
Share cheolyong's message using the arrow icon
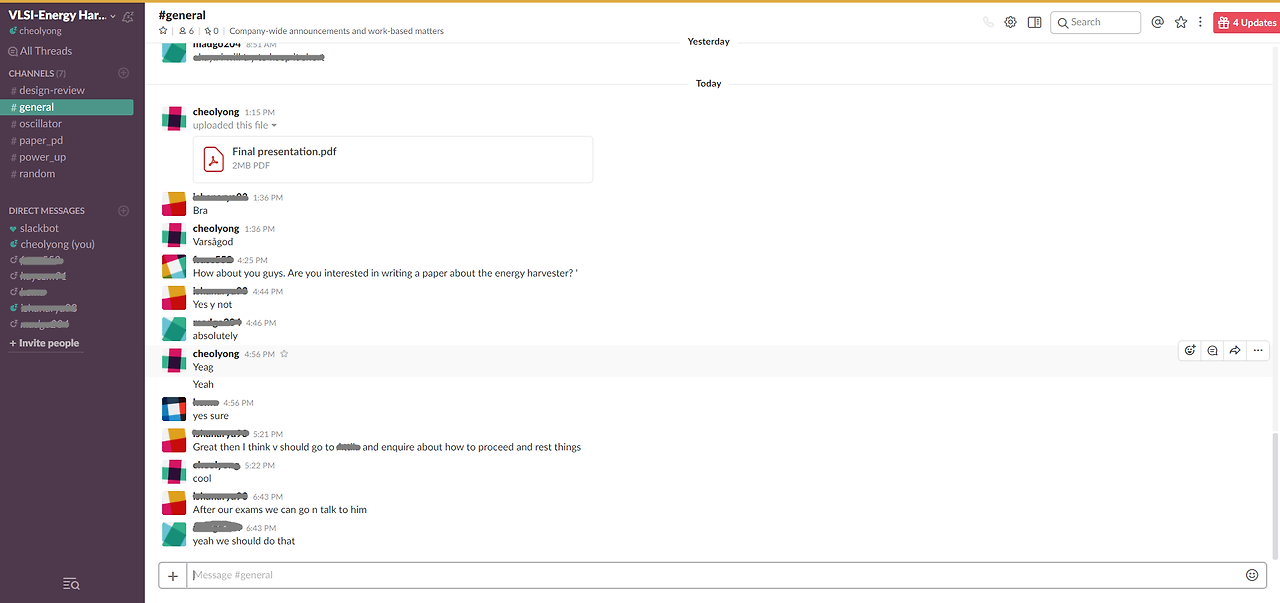[x=1235, y=350]
